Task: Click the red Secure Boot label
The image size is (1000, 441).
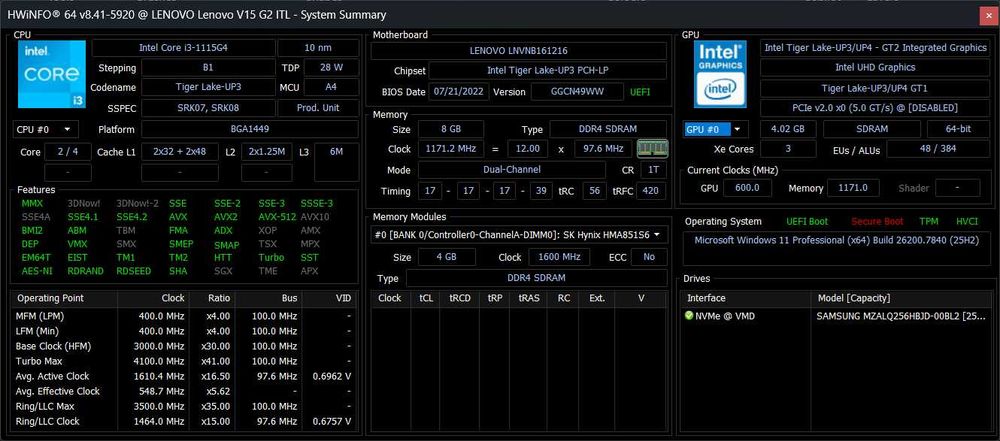Action: pos(878,221)
